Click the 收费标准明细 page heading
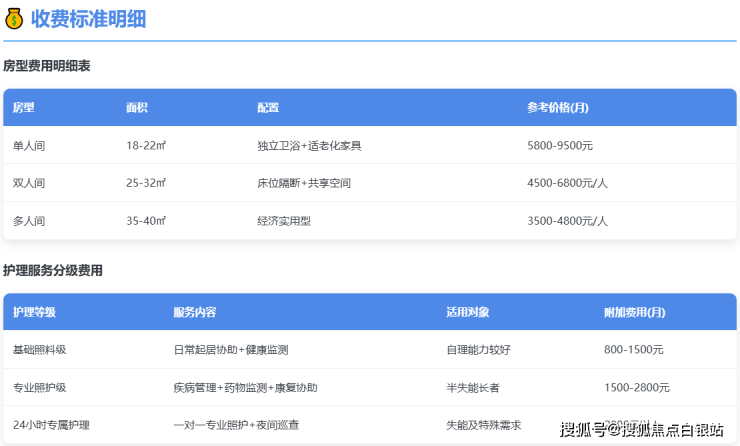This screenshot has width=740, height=446. pos(88,18)
